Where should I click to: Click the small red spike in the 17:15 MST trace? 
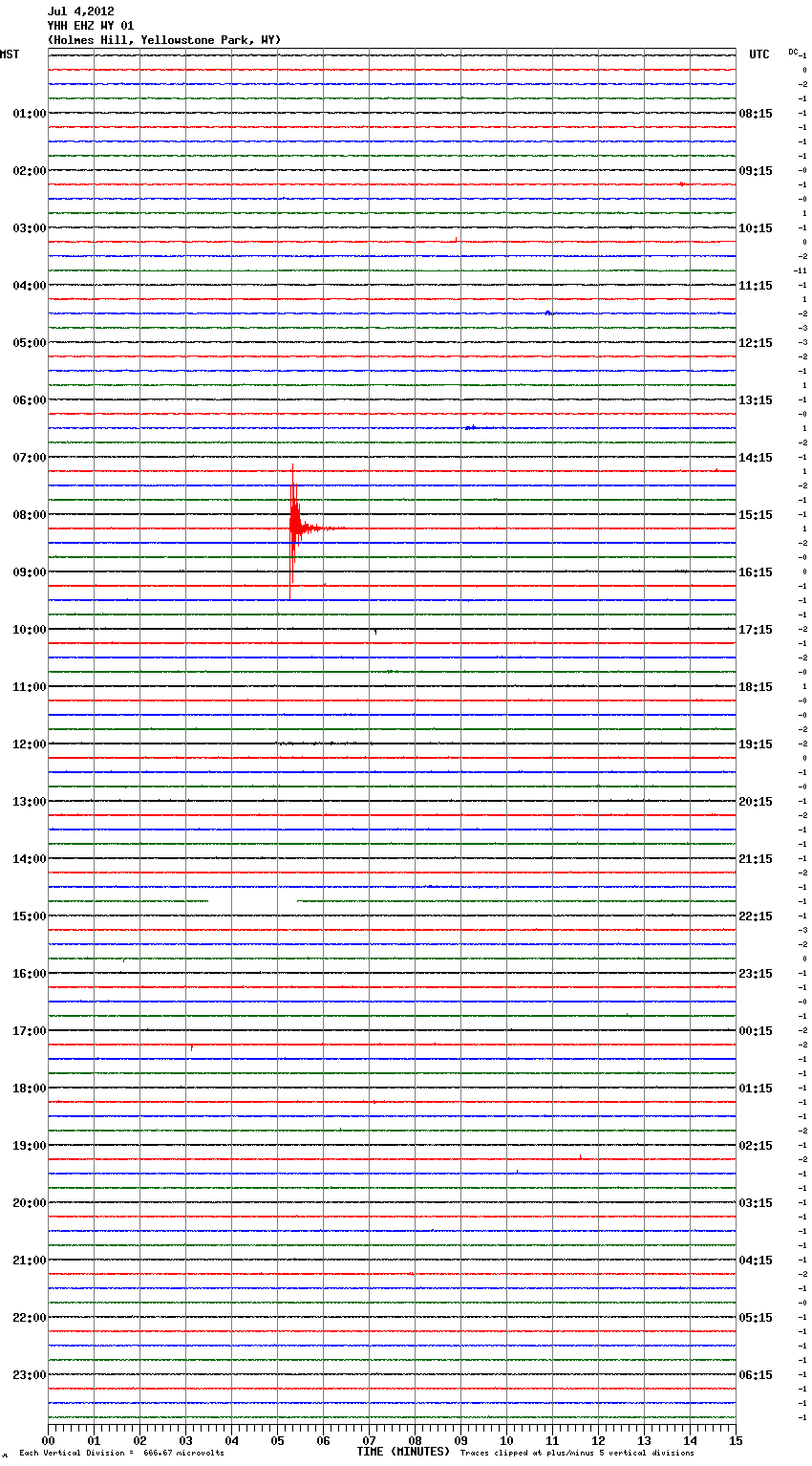[x=192, y=1047]
